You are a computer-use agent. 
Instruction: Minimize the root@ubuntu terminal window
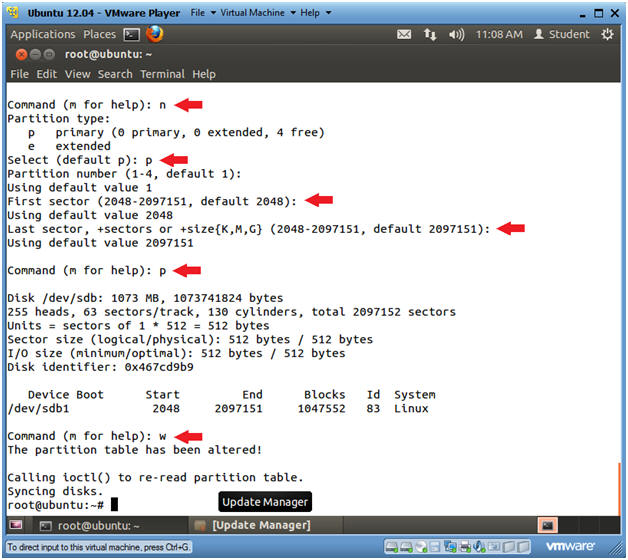35,54
